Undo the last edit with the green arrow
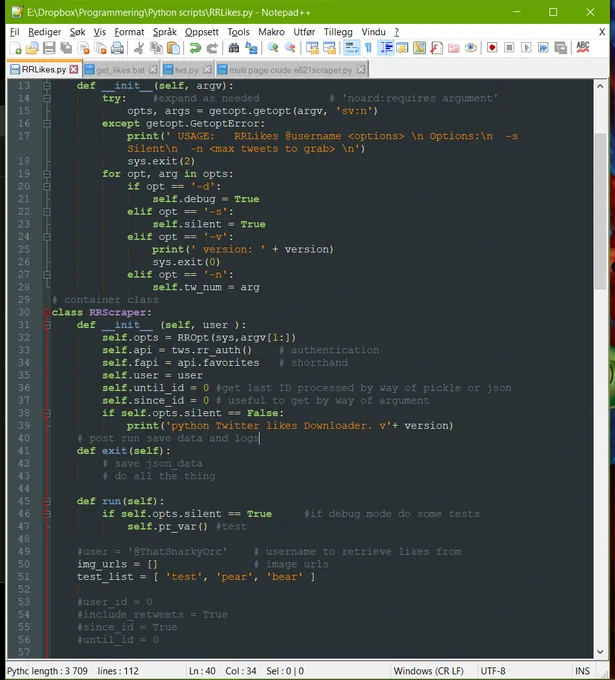The image size is (615, 680). click(195, 48)
